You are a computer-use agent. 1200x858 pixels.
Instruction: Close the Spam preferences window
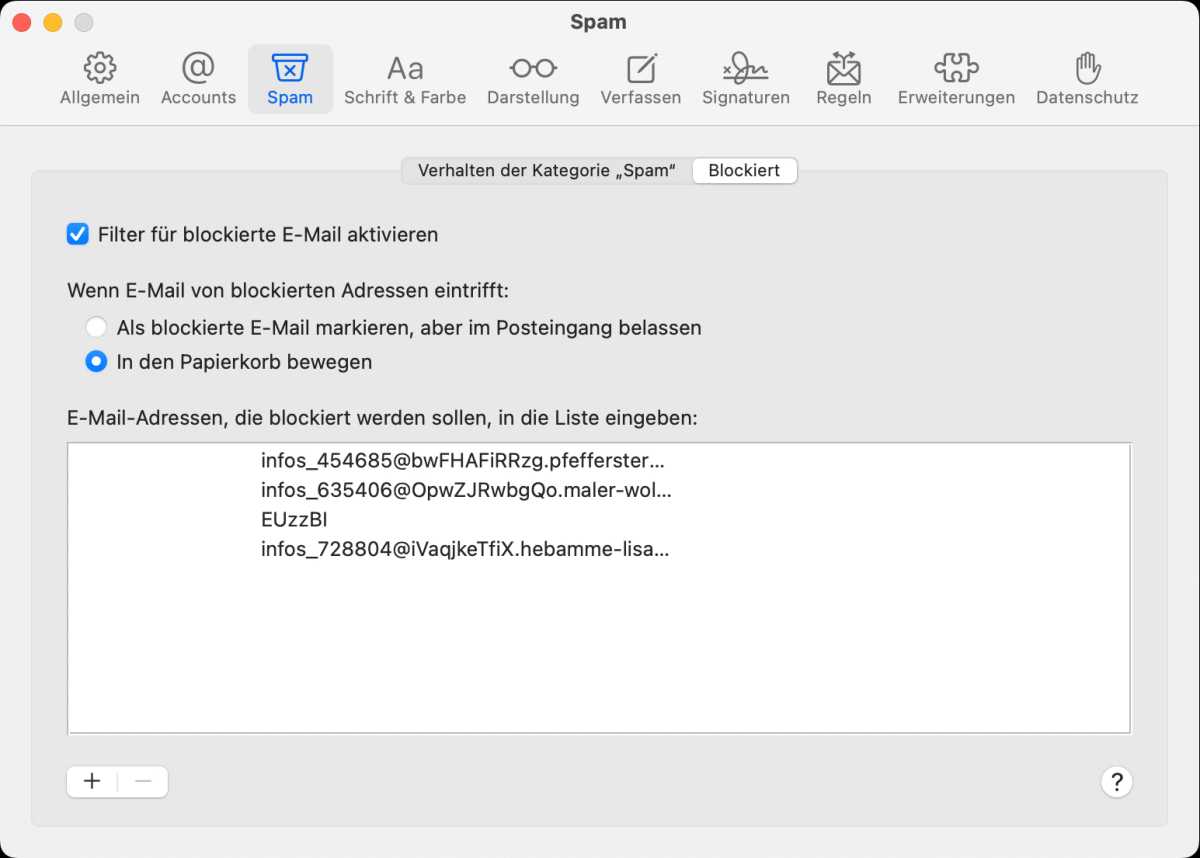(x=22, y=22)
